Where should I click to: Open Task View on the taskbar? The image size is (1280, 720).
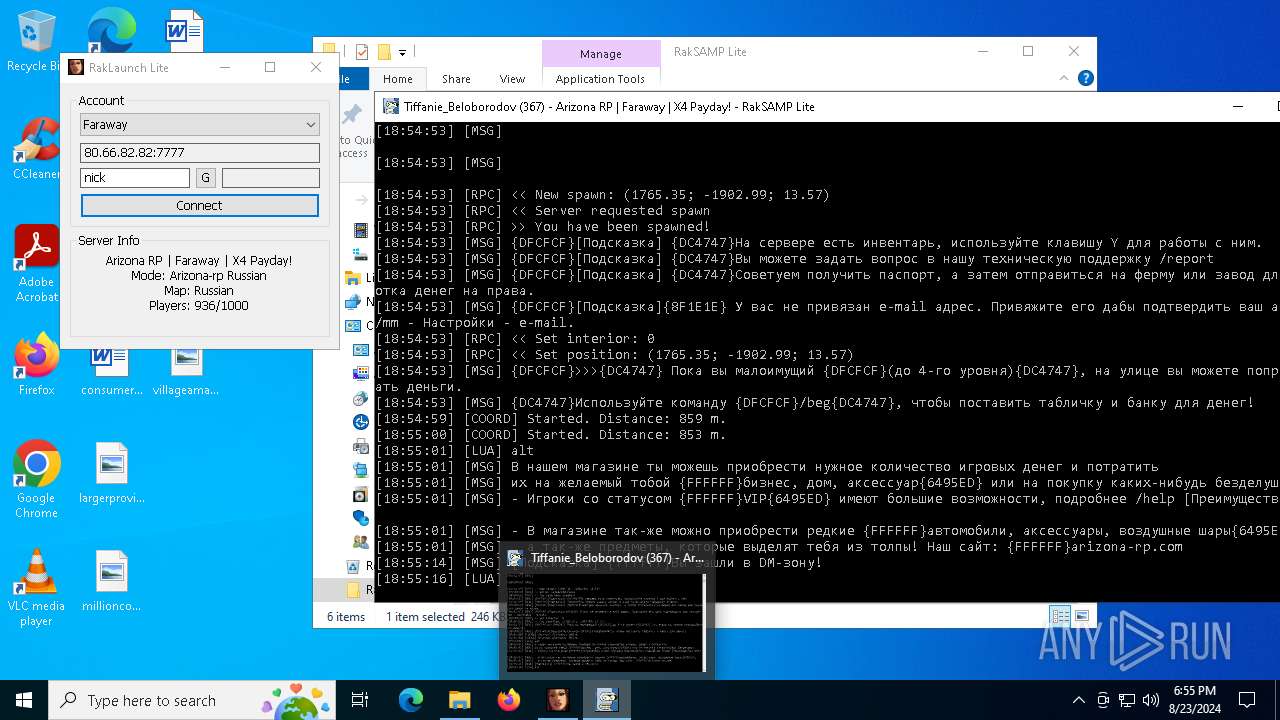coord(360,700)
